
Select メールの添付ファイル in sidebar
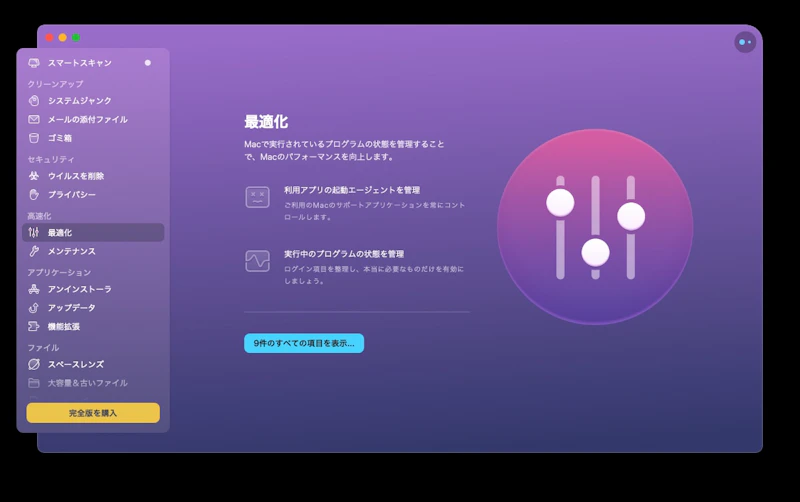pyautogui.click(x=93, y=119)
